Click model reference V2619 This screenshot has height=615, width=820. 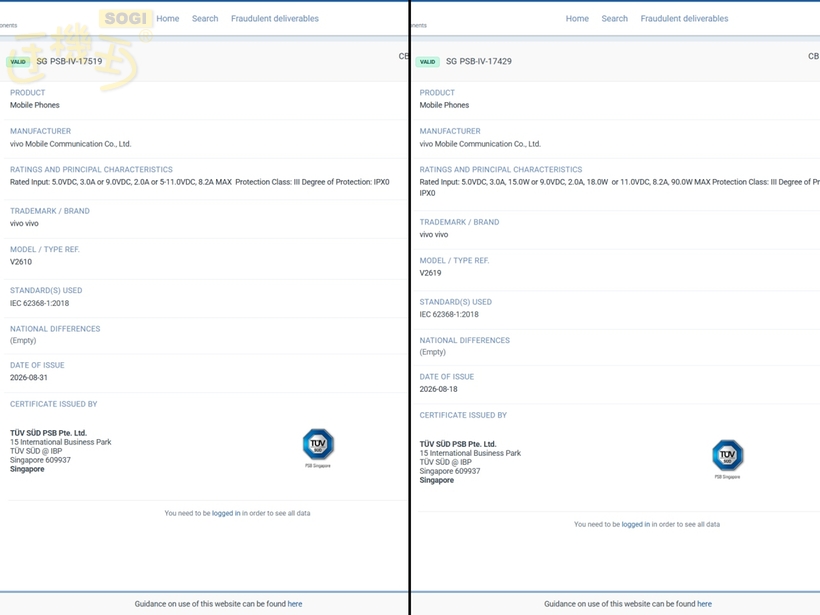(x=430, y=273)
